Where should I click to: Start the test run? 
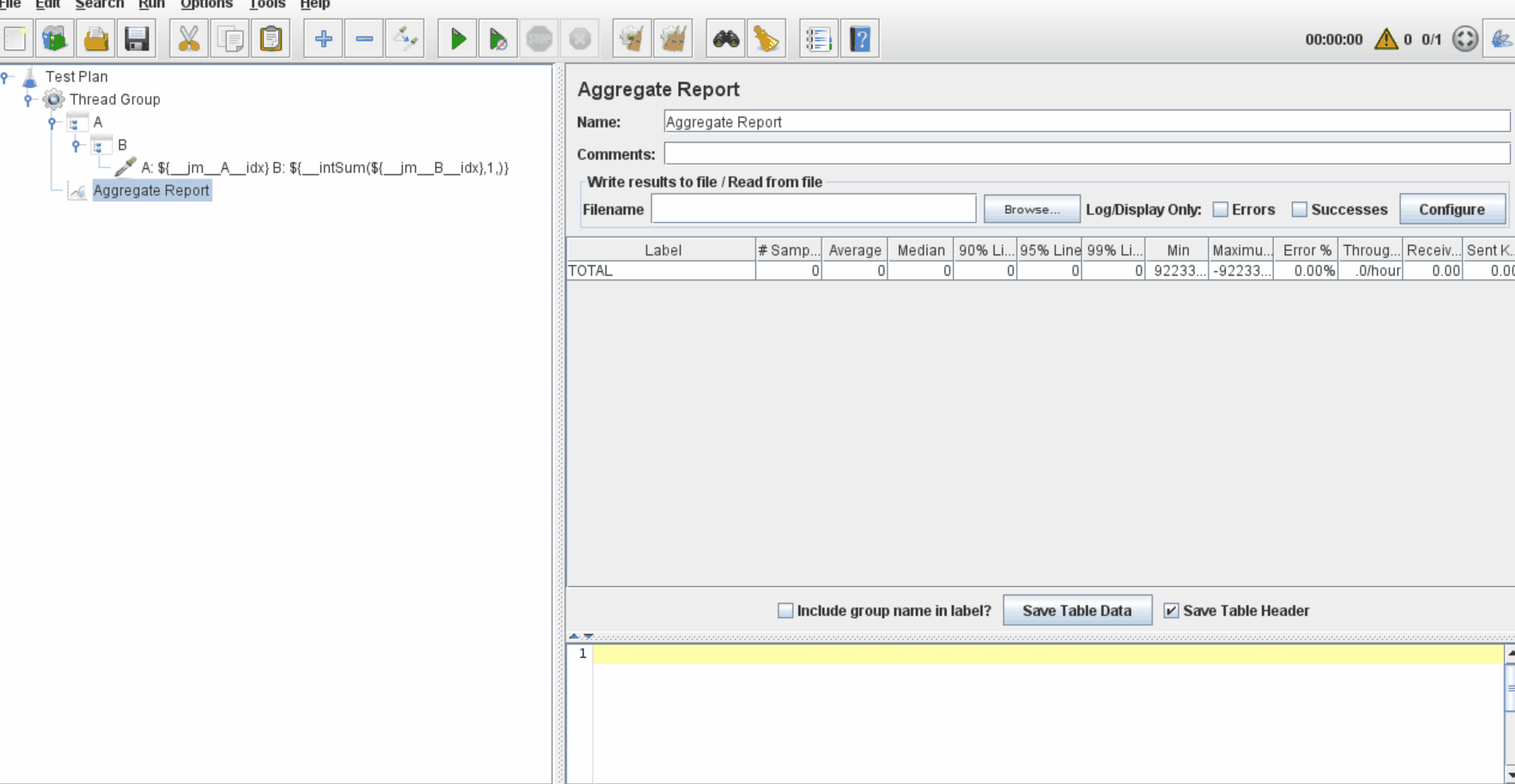(x=458, y=38)
